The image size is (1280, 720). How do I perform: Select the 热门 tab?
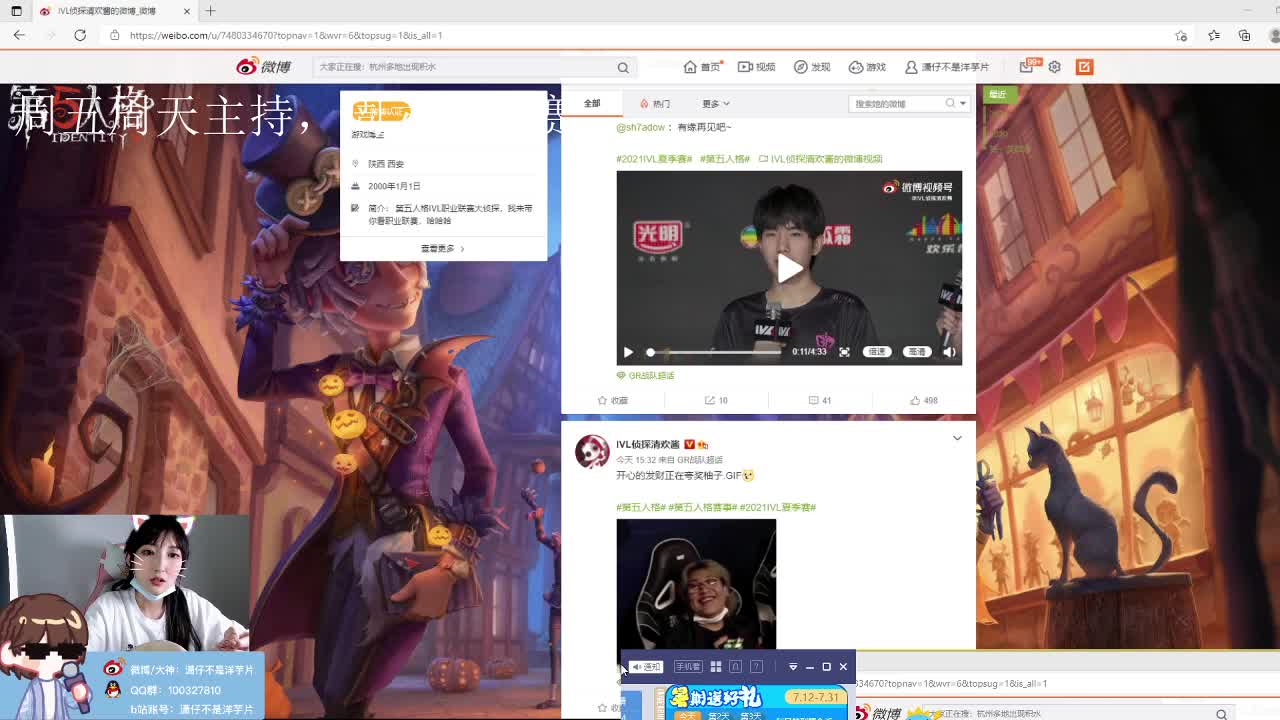[x=655, y=103]
